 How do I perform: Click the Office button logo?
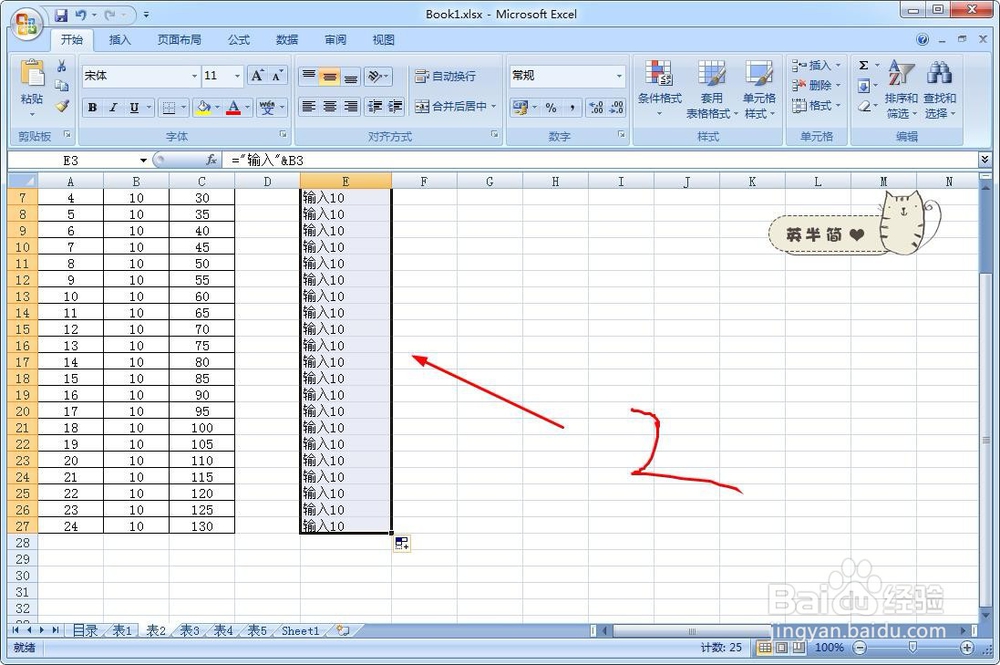26,26
